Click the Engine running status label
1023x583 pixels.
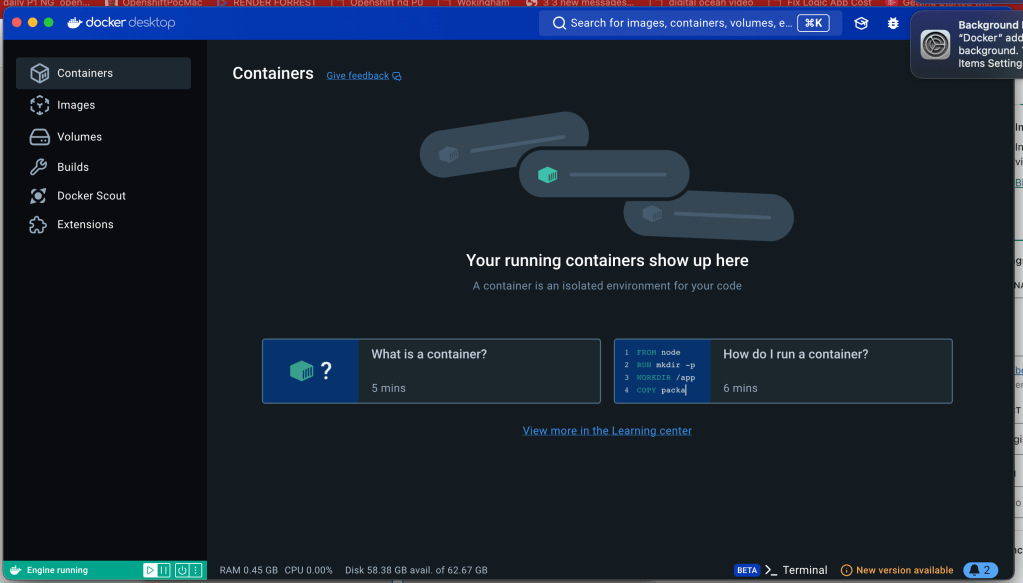pos(57,570)
